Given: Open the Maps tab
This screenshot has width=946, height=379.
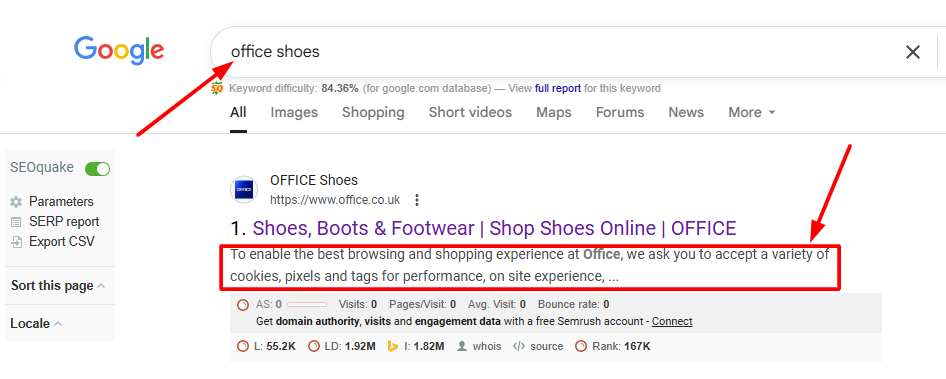Looking at the screenshot, I should pos(554,112).
